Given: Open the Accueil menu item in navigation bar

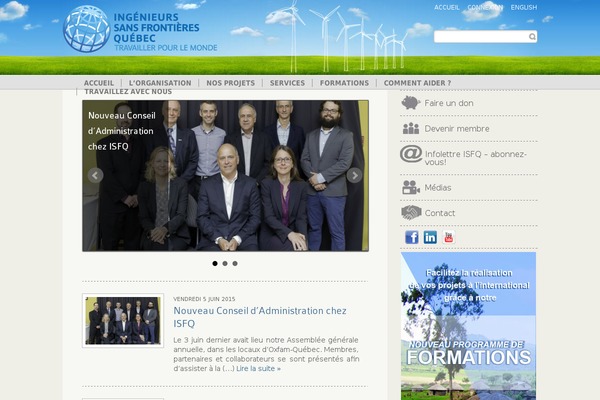Looking at the screenshot, I should pos(99,83).
